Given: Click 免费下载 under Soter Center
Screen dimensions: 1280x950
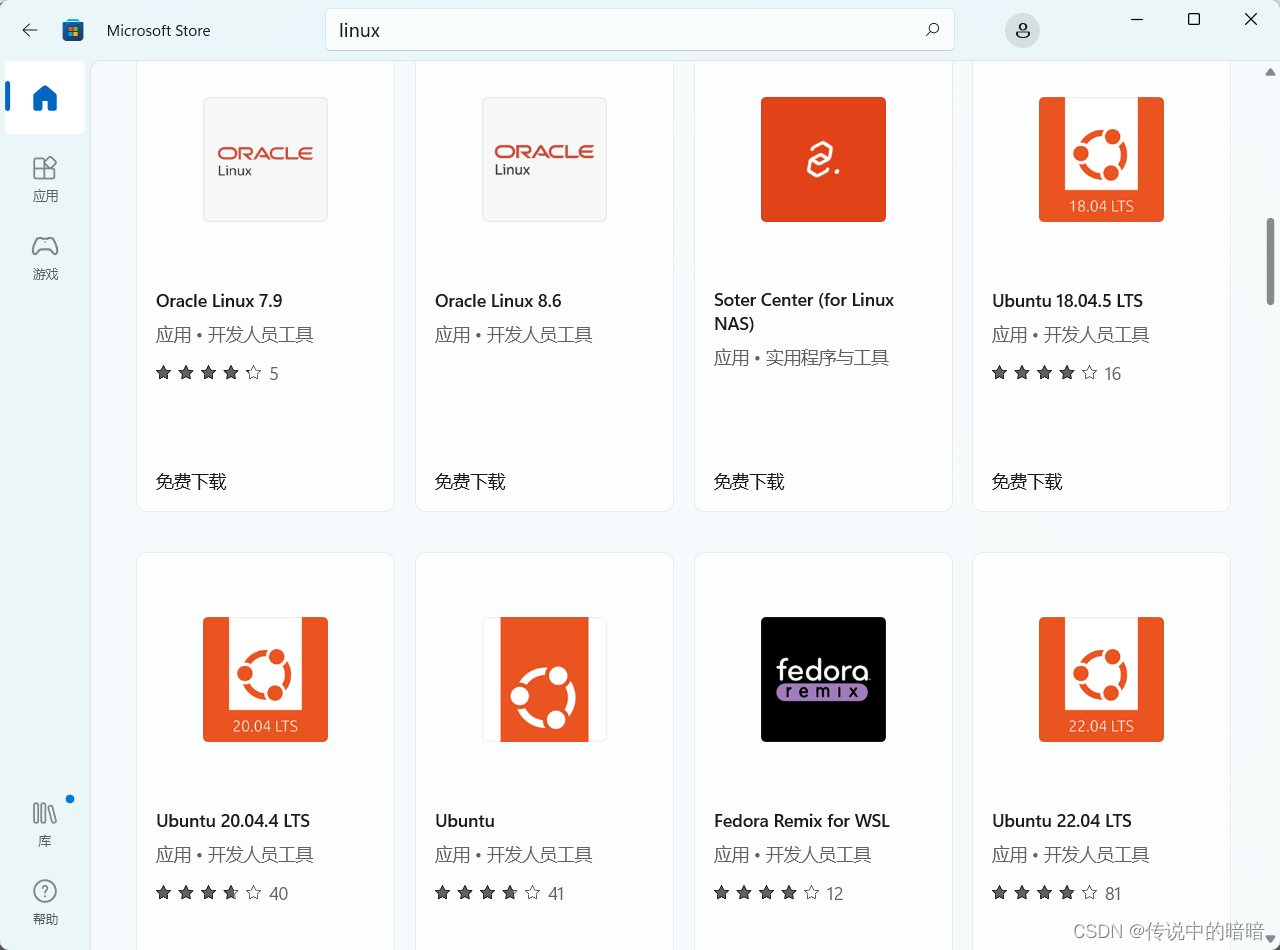Looking at the screenshot, I should (749, 482).
